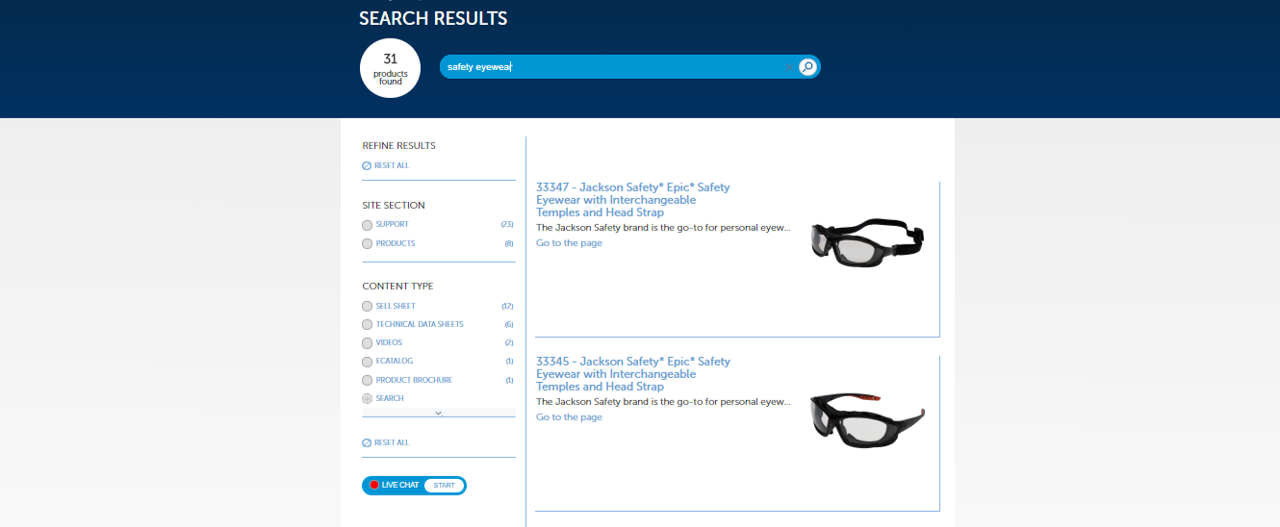Image resolution: width=1280 pixels, height=527 pixels.
Task: Open the 33345 Jackson Safety Epic eyewear title
Action: (x=633, y=374)
